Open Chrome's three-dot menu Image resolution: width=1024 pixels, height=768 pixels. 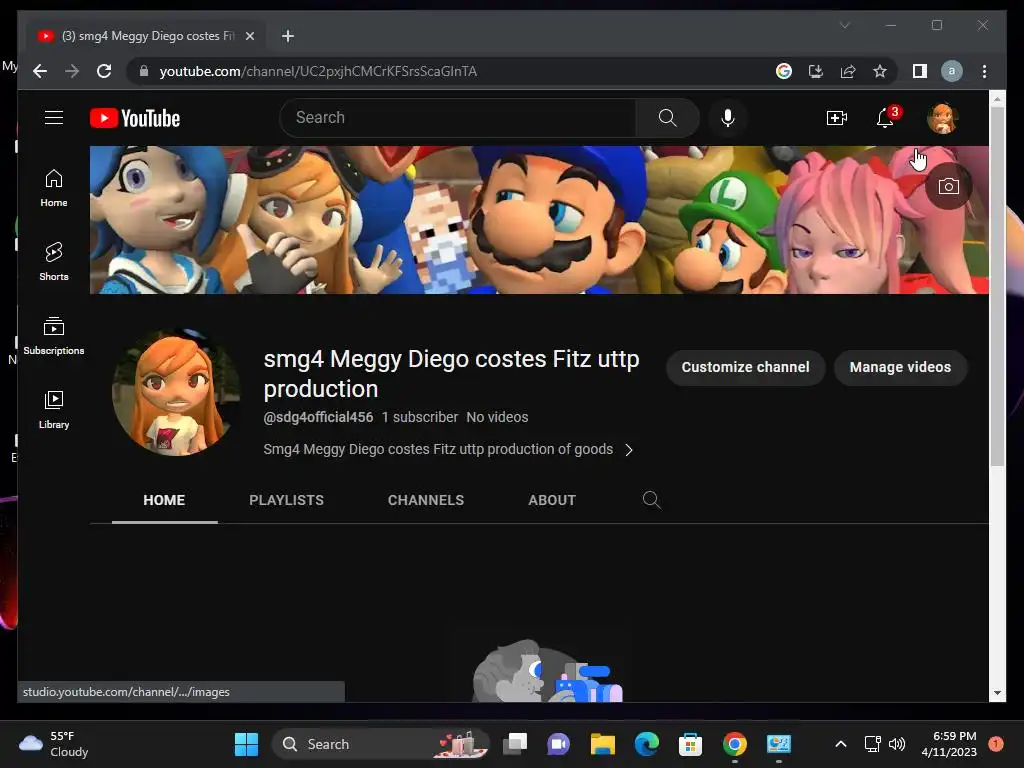click(x=984, y=71)
